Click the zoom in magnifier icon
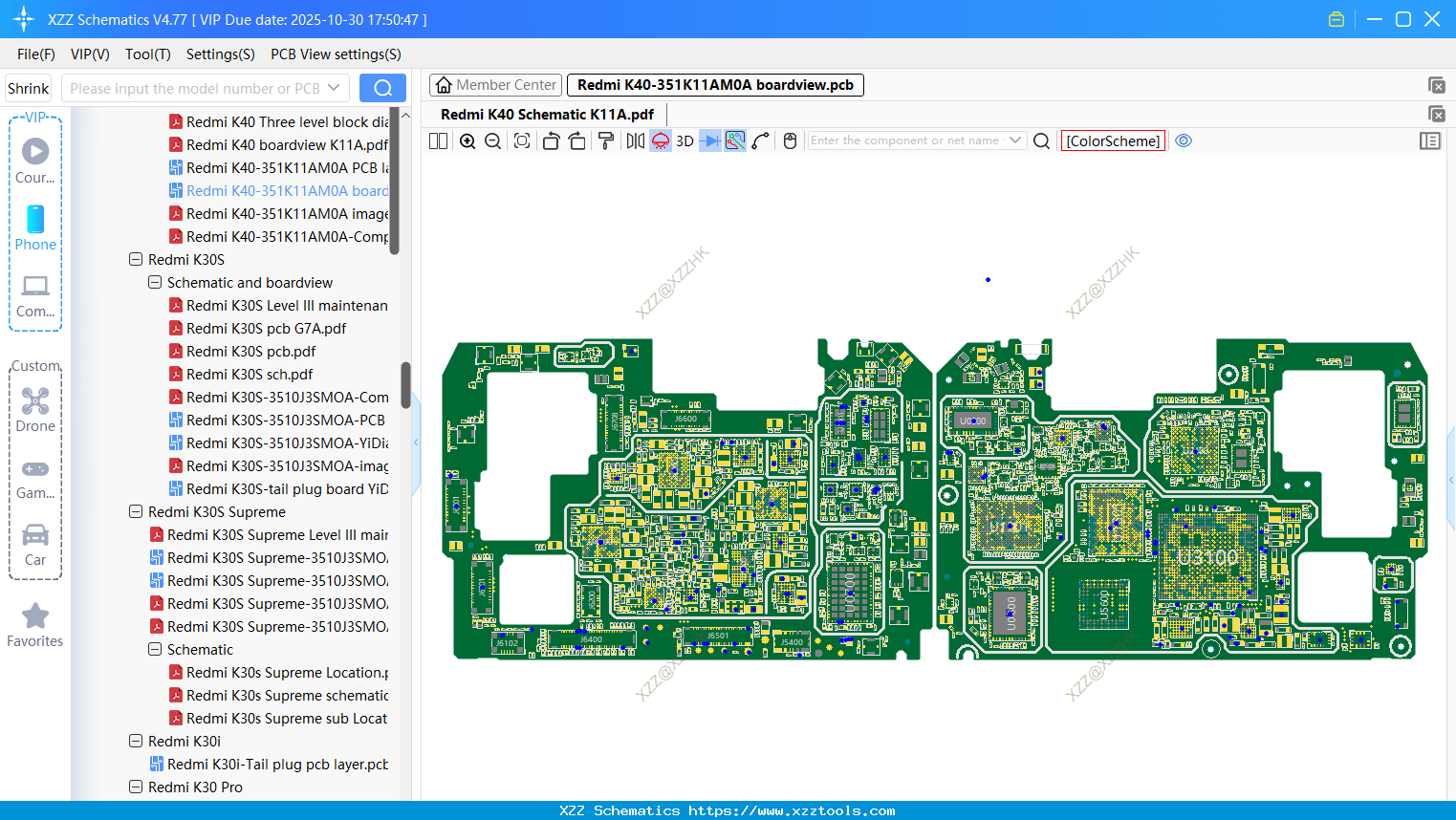Image resolution: width=1456 pixels, height=820 pixels. [467, 141]
